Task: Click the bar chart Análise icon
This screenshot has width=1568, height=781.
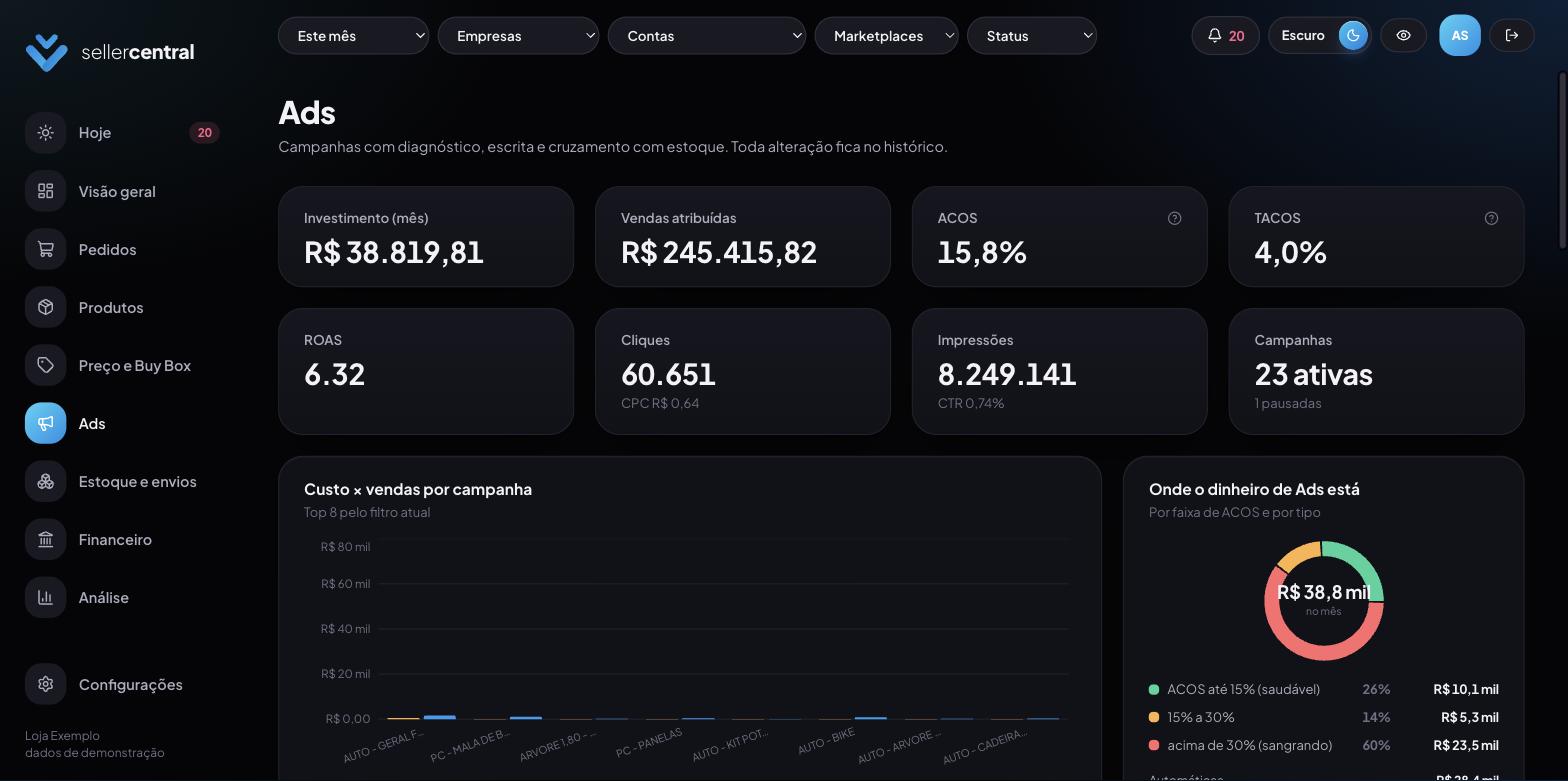Action: [x=45, y=597]
